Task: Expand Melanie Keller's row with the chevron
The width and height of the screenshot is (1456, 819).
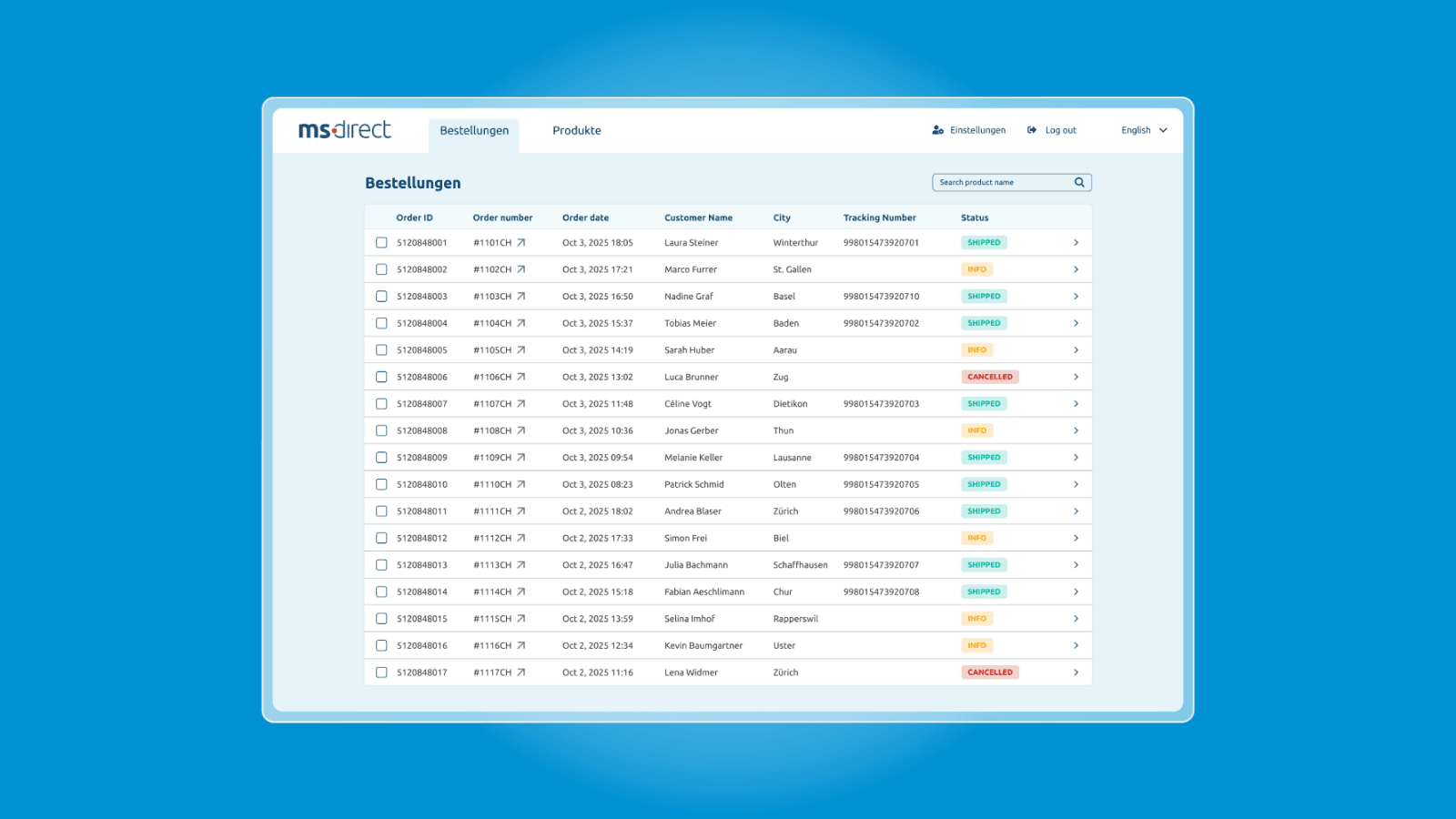Action: [1076, 458]
